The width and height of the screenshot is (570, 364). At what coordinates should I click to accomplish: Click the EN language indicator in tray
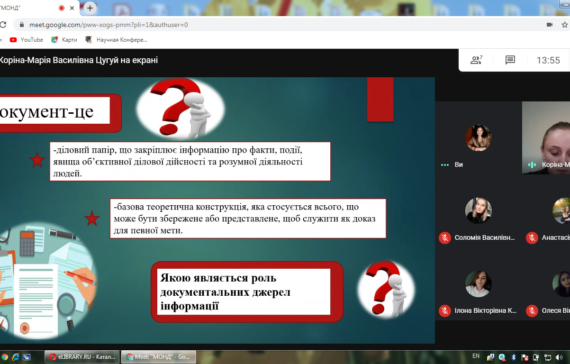coord(476,356)
